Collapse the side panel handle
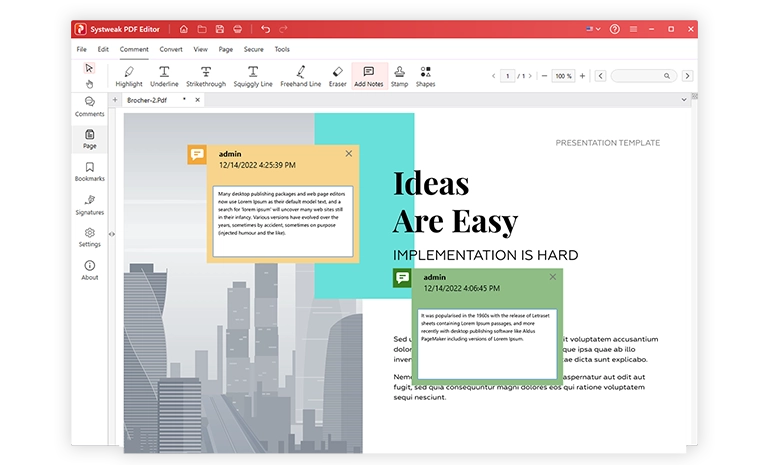 tap(112, 234)
